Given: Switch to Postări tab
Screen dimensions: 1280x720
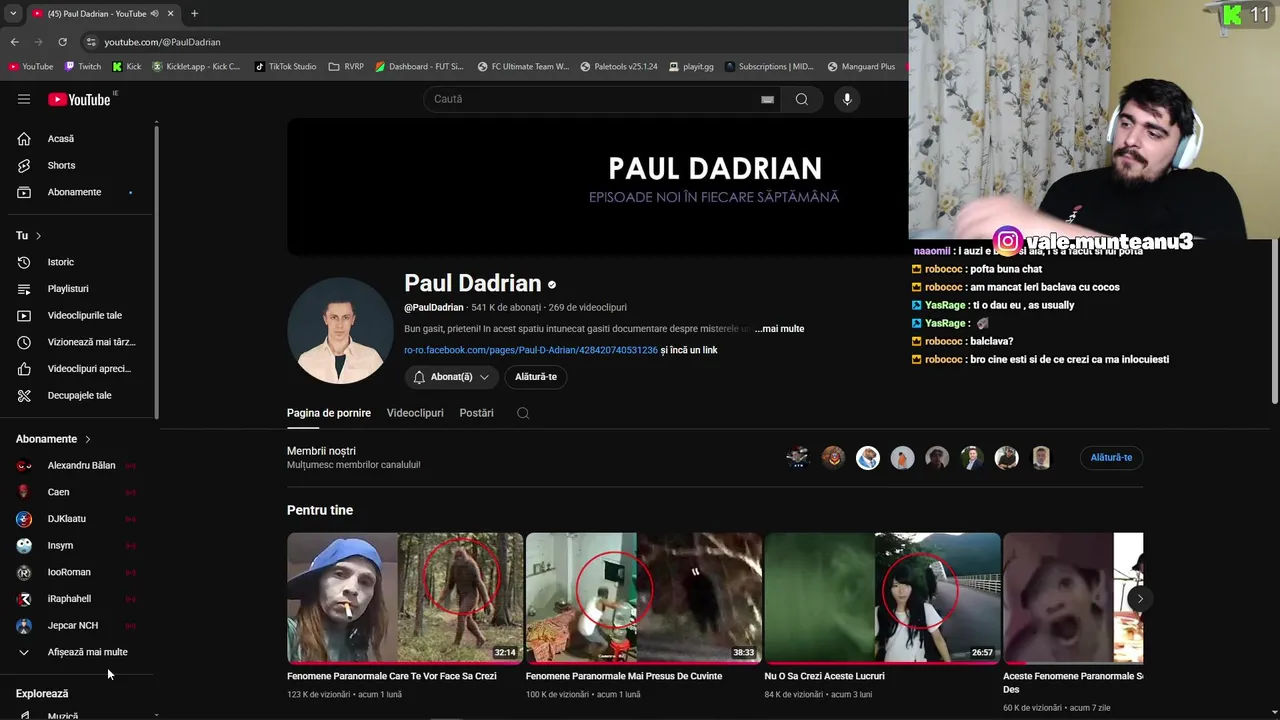Looking at the screenshot, I should click(x=477, y=413).
